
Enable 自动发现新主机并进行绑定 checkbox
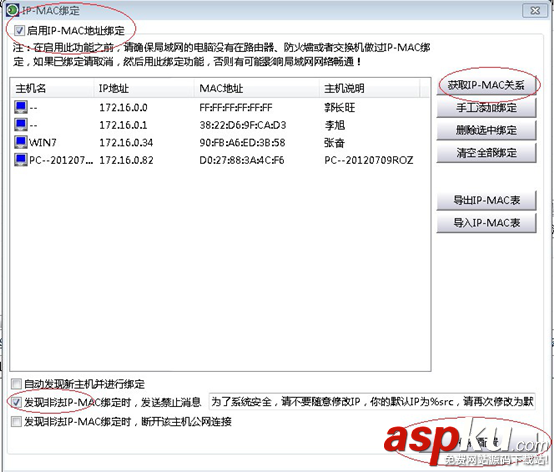16,384
